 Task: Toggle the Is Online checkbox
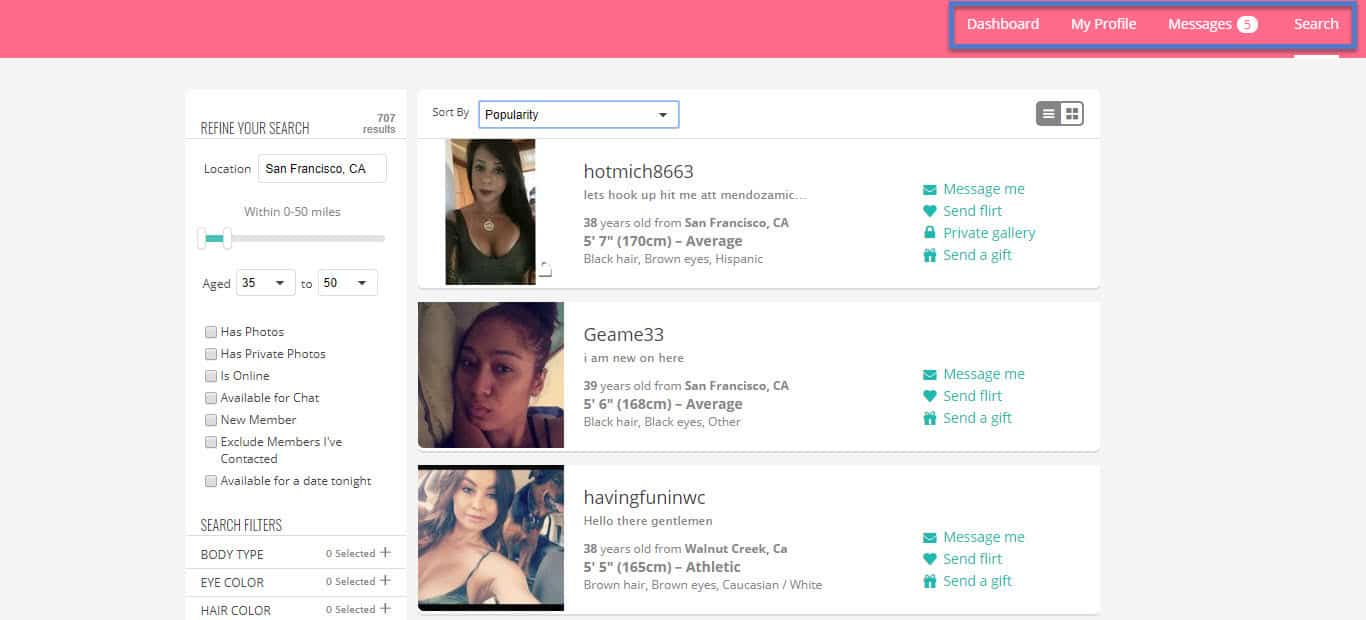pyautogui.click(x=211, y=376)
